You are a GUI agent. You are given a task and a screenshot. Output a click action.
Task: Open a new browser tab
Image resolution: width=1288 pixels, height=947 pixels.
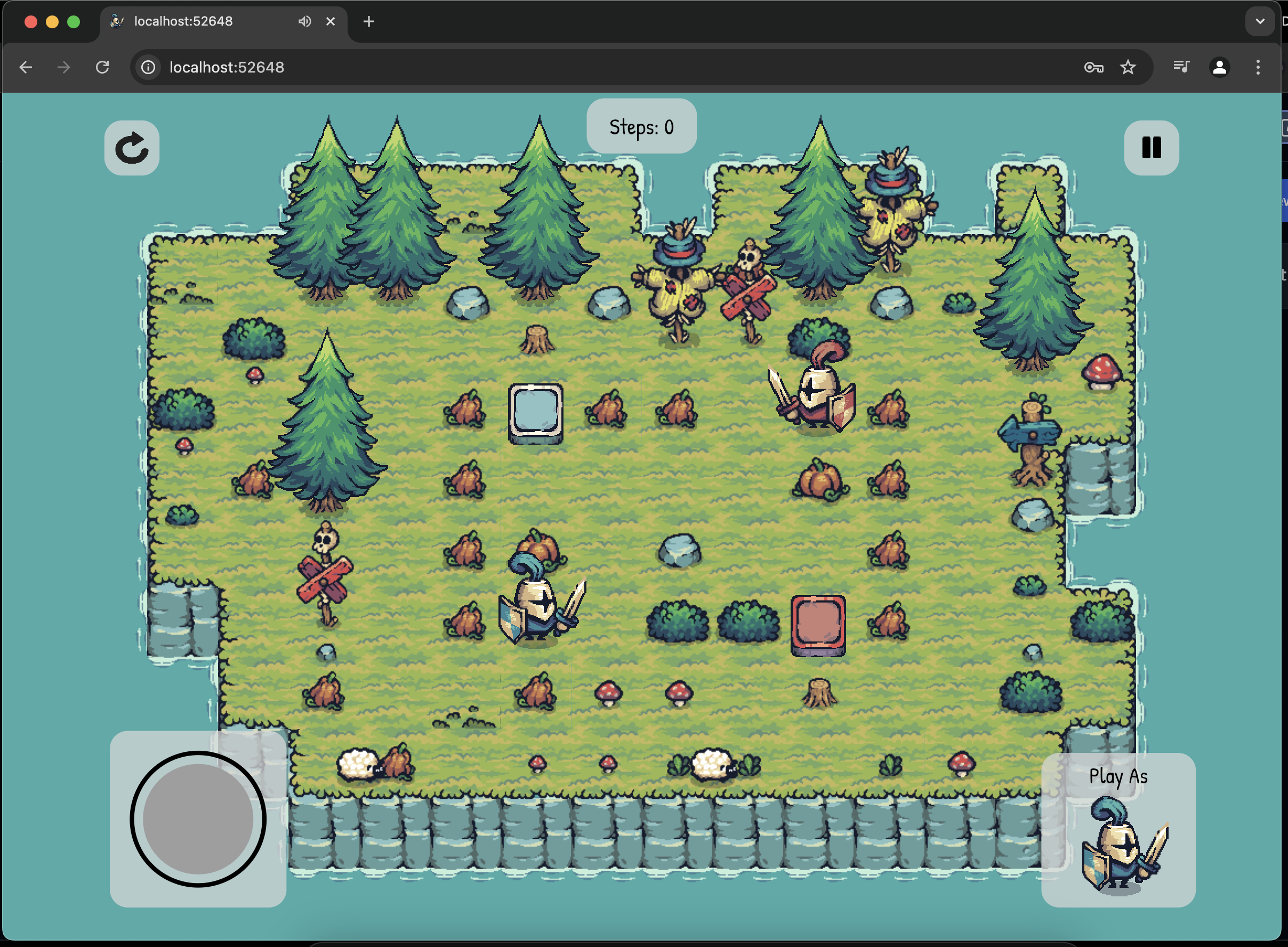pos(368,21)
